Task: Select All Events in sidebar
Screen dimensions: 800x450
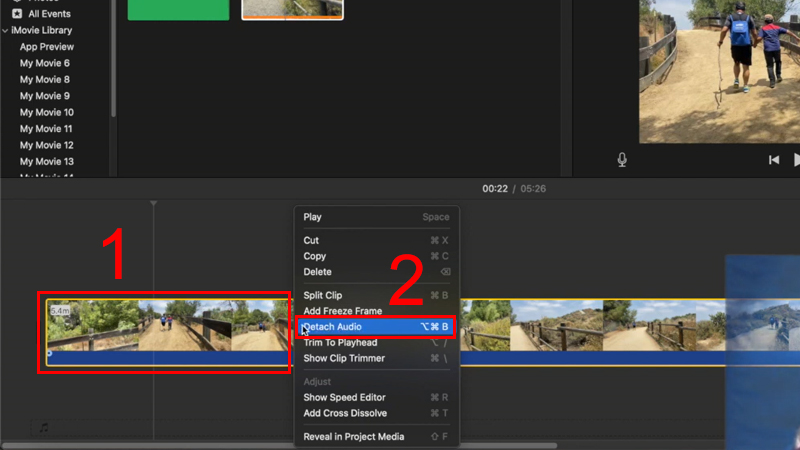Action: pyautogui.click(x=49, y=14)
